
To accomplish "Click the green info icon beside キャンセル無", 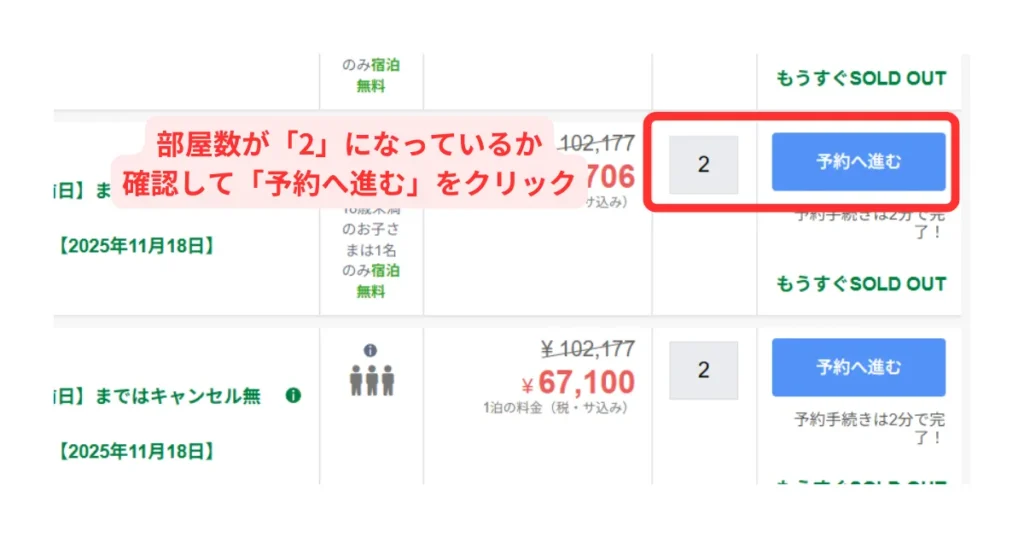I will [x=293, y=396].
